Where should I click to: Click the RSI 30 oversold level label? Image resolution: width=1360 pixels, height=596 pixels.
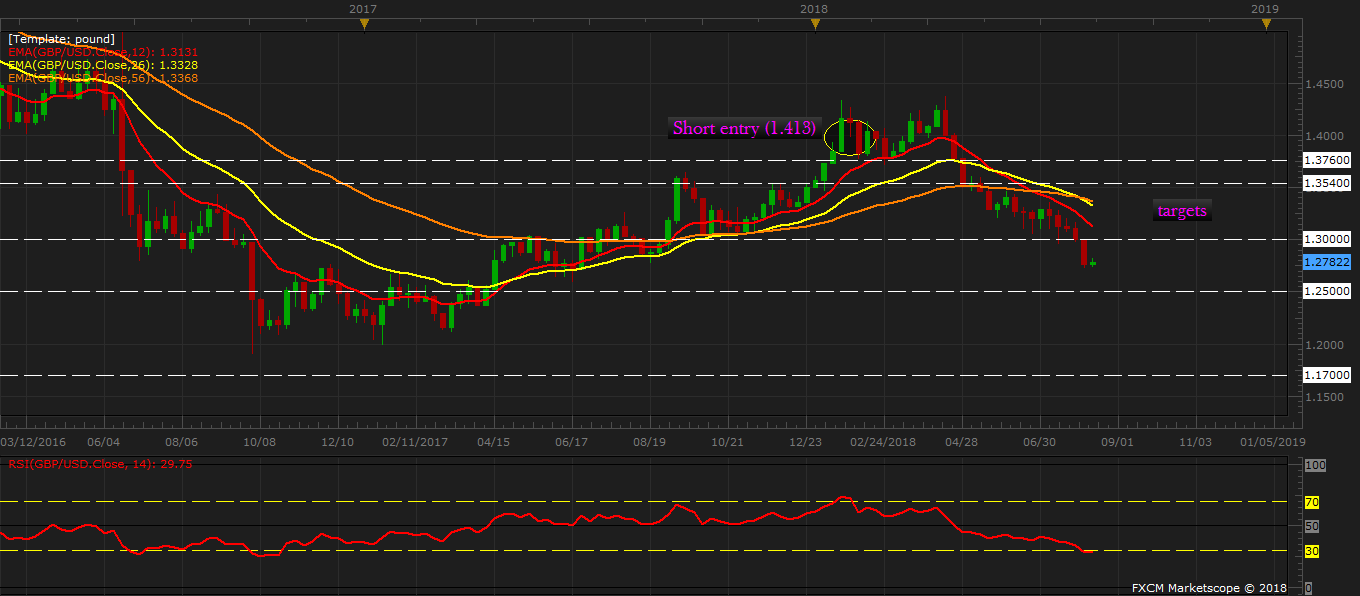1312,551
